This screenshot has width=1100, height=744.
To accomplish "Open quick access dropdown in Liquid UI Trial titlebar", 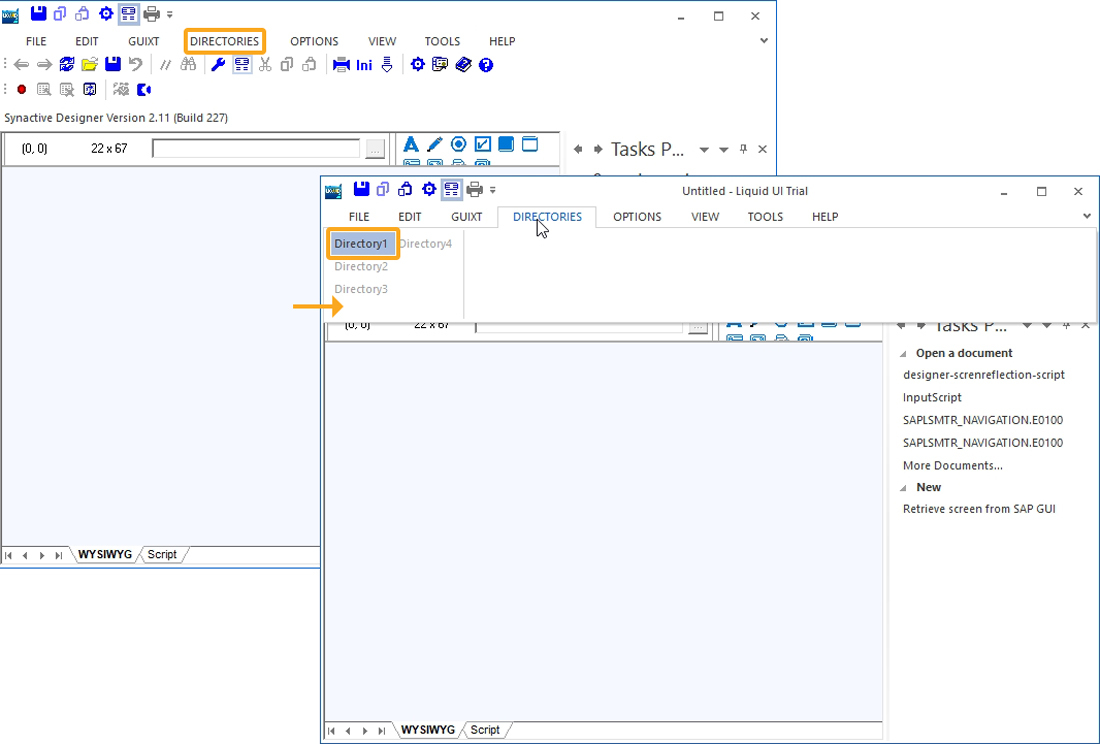I will [493, 190].
